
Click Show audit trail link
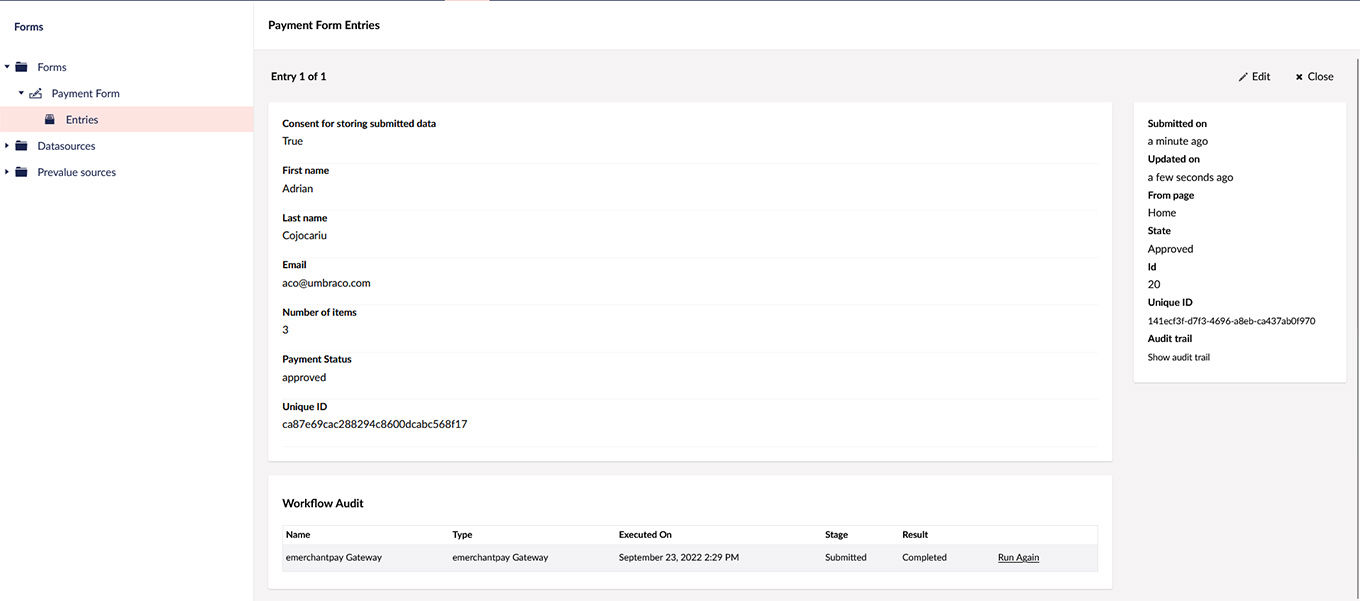(x=1178, y=357)
